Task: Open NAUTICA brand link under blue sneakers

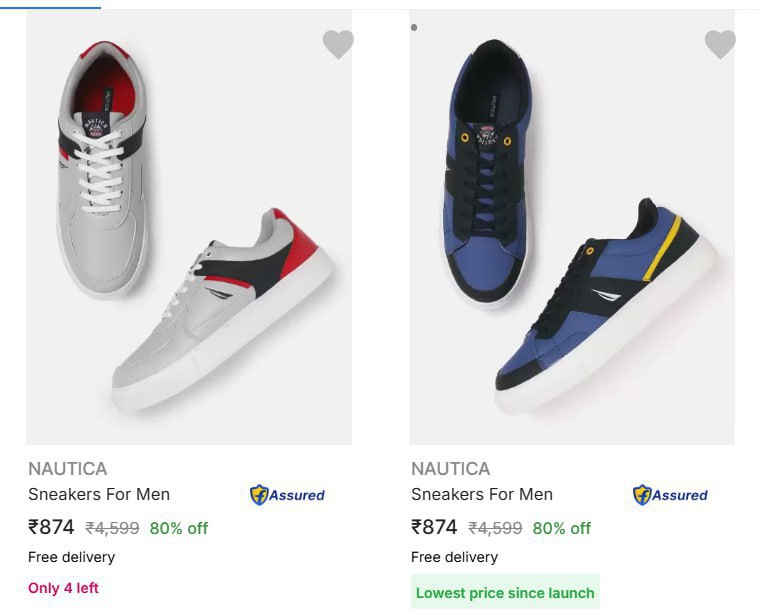Action: pyautogui.click(x=450, y=469)
